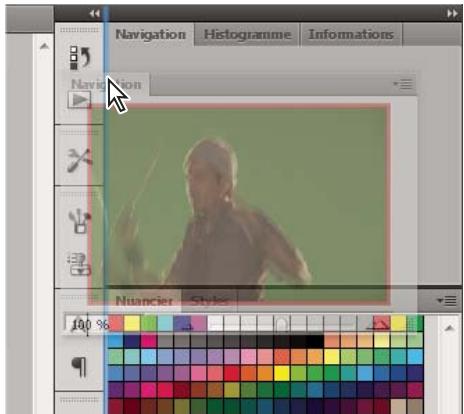Open the Actions panel play-button icon

pos(79,100)
